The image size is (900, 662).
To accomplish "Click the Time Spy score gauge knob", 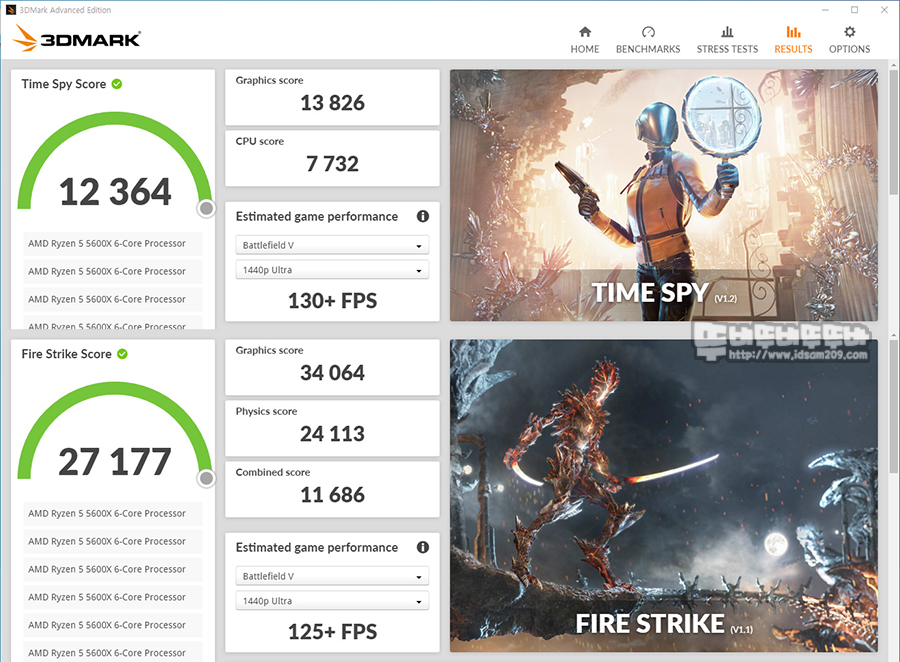I will click(206, 208).
